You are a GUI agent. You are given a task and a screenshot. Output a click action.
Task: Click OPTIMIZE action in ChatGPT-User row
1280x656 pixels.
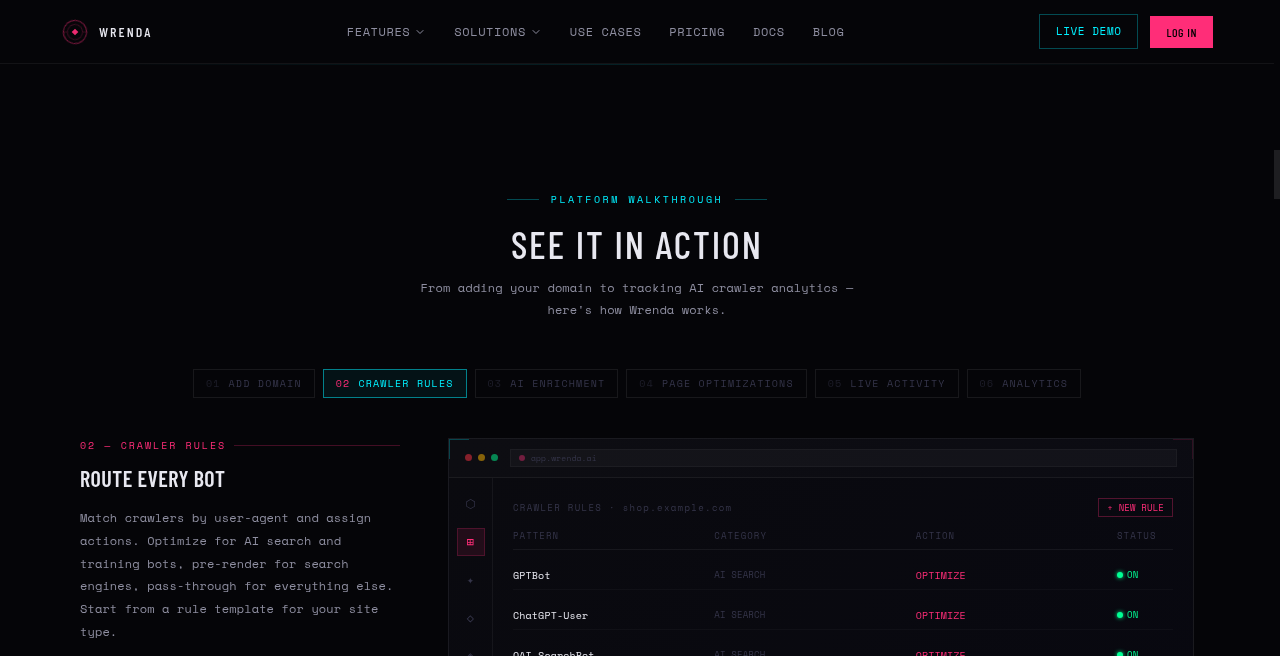pyautogui.click(x=941, y=616)
